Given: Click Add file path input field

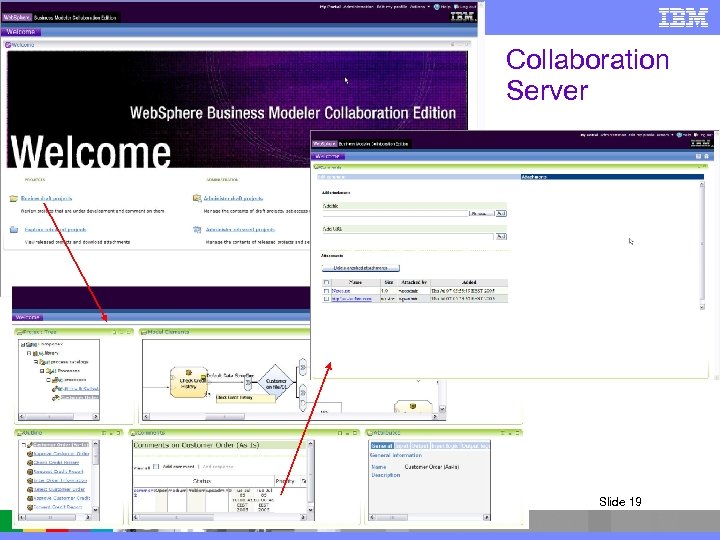Looking at the screenshot, I should [x=395, y=214].
